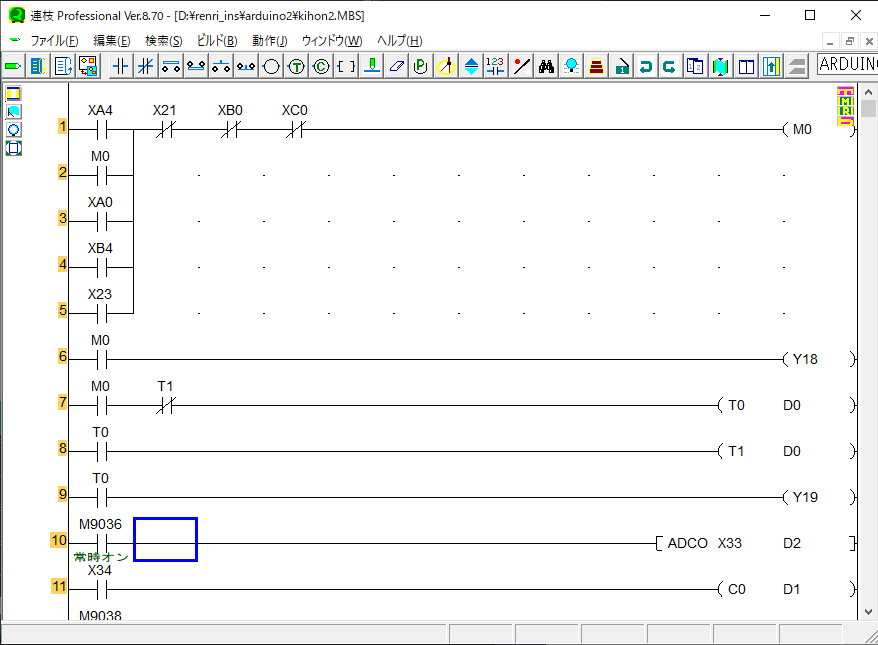Select the XA4 contact on rung 1
The height and width of the screenshot is (645, 878).
(x=100, y=129)
